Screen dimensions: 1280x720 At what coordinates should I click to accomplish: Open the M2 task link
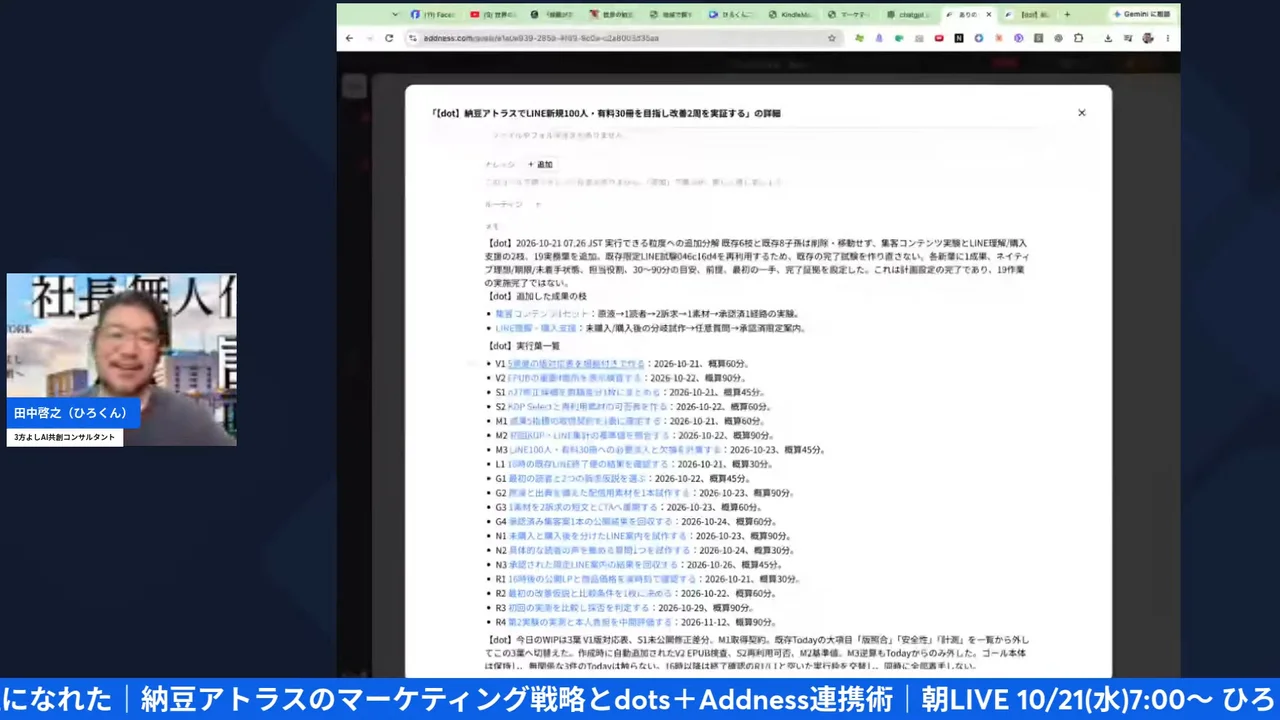click(x=590, y=436)
